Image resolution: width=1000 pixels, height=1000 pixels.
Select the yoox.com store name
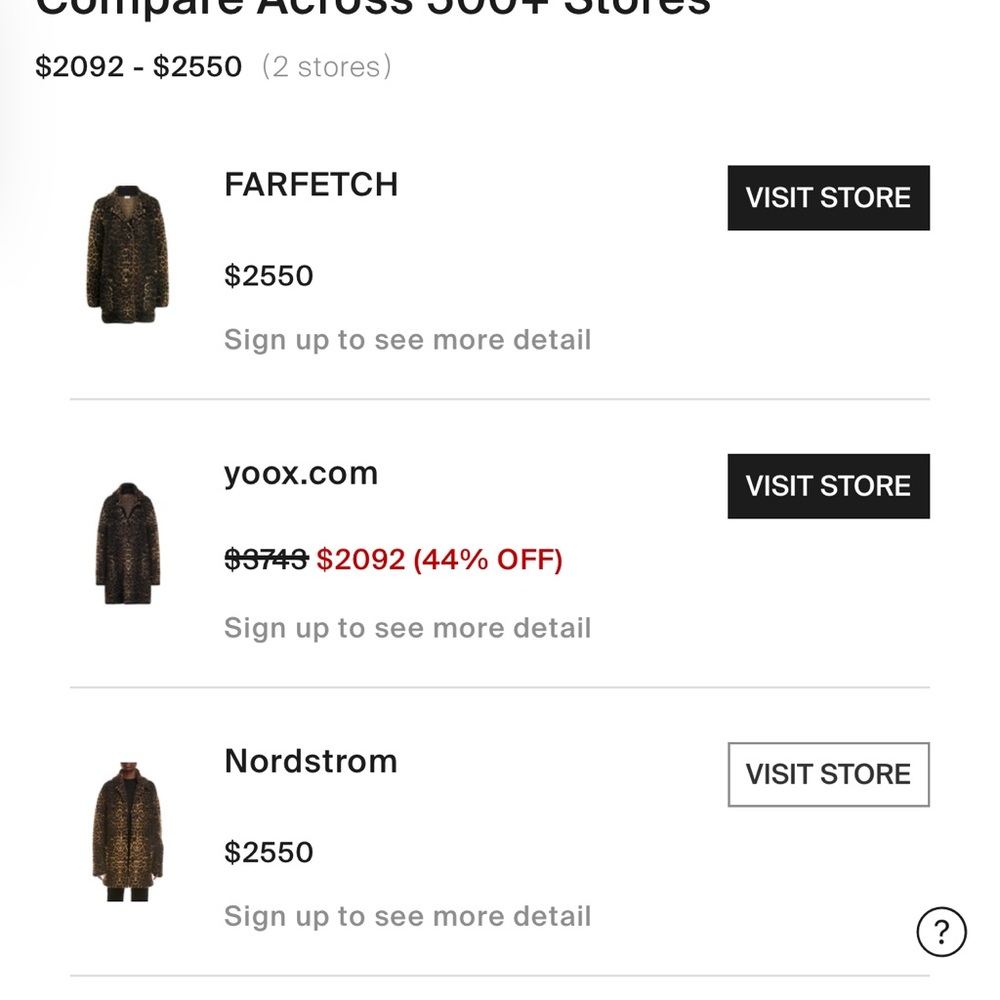coord(301,473)
